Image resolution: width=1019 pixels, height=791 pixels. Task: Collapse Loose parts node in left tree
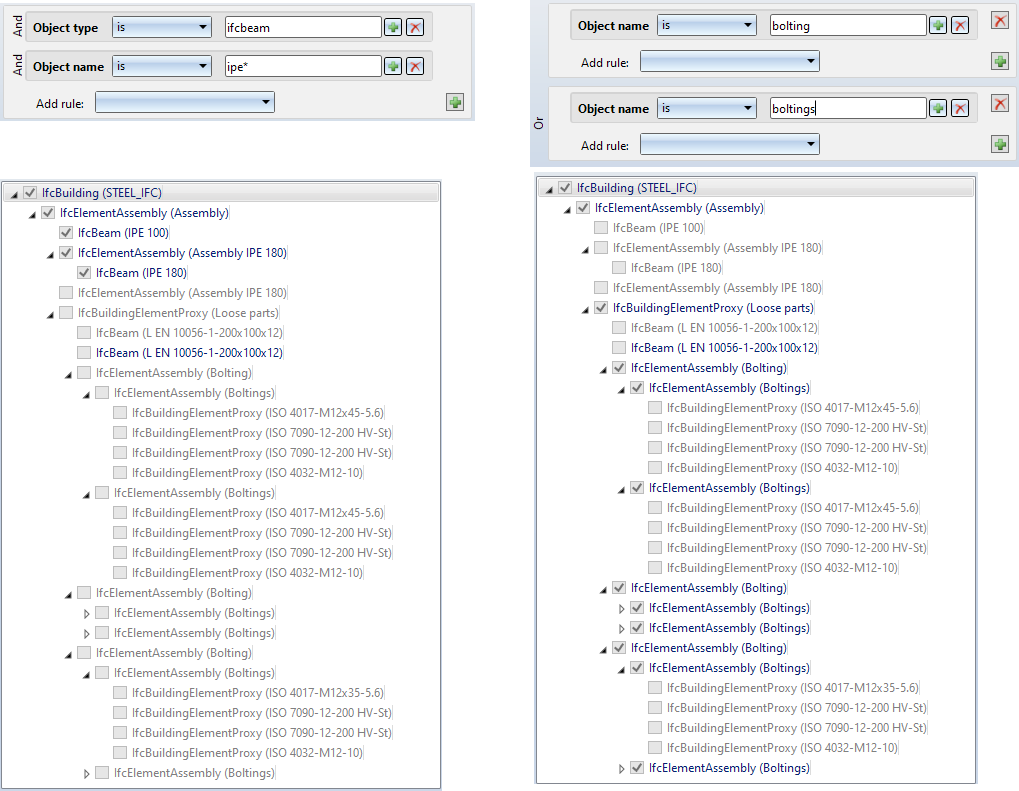[50, 314]
